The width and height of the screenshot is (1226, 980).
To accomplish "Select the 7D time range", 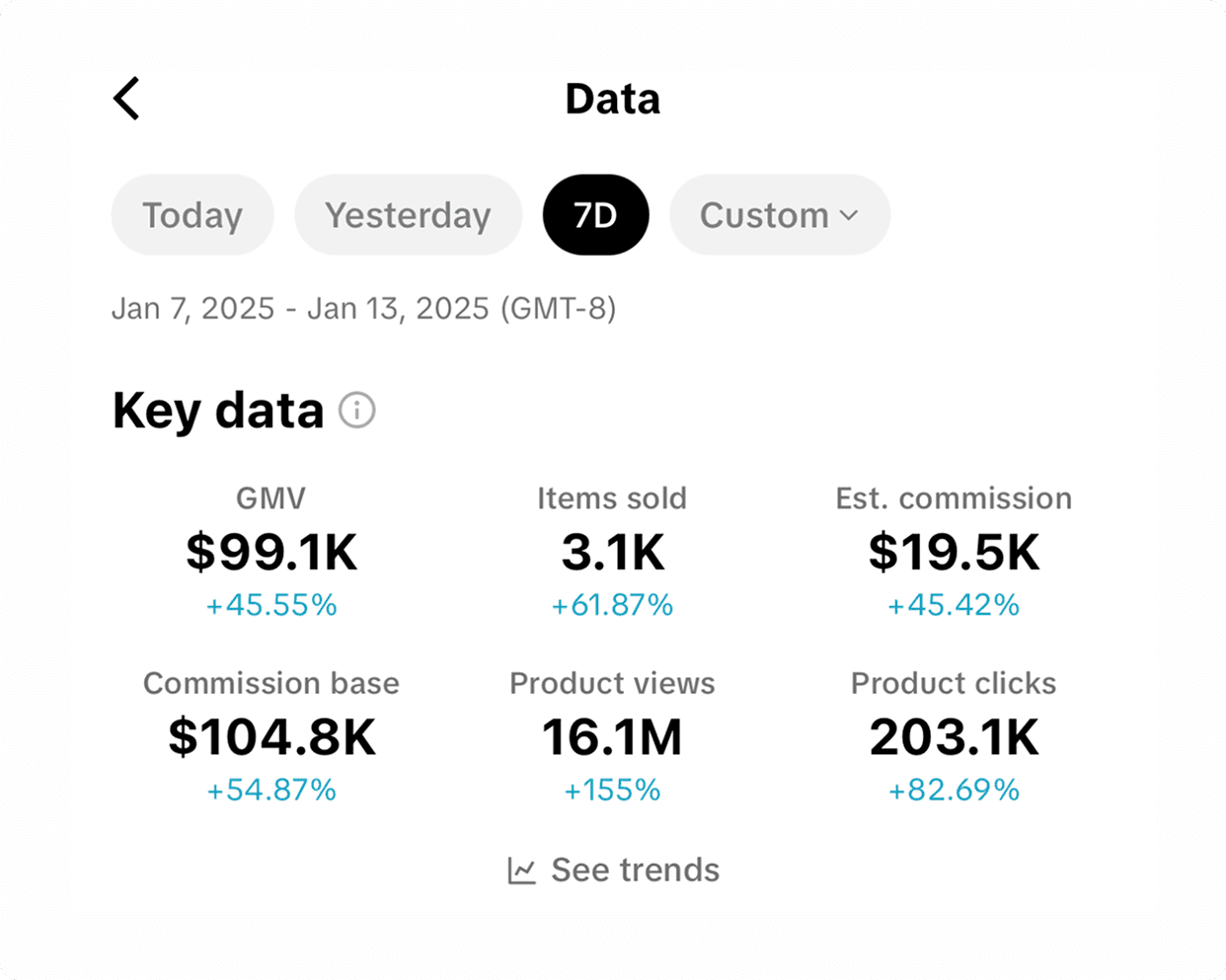I will click(x=595, y=215).
